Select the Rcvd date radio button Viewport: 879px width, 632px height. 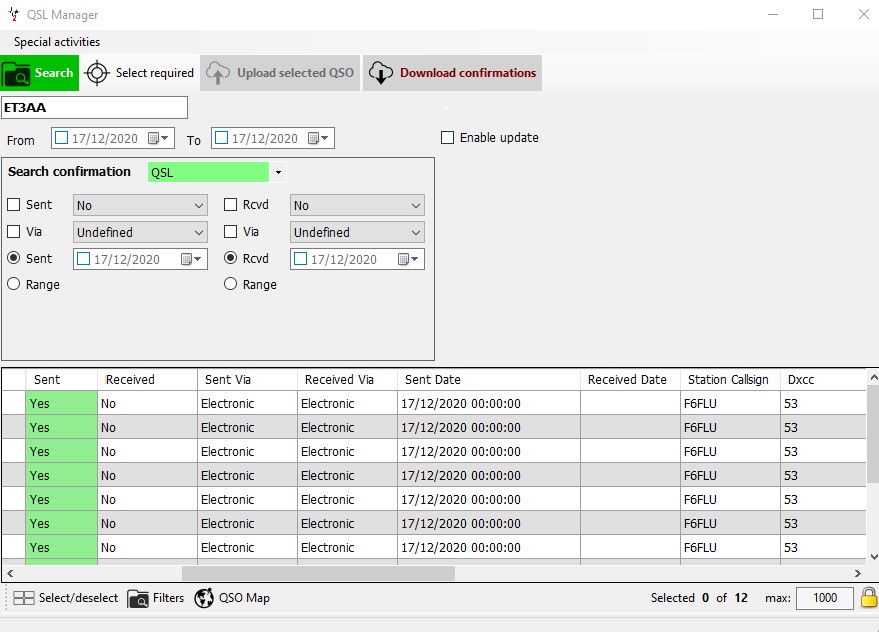(x=230, y=258)
